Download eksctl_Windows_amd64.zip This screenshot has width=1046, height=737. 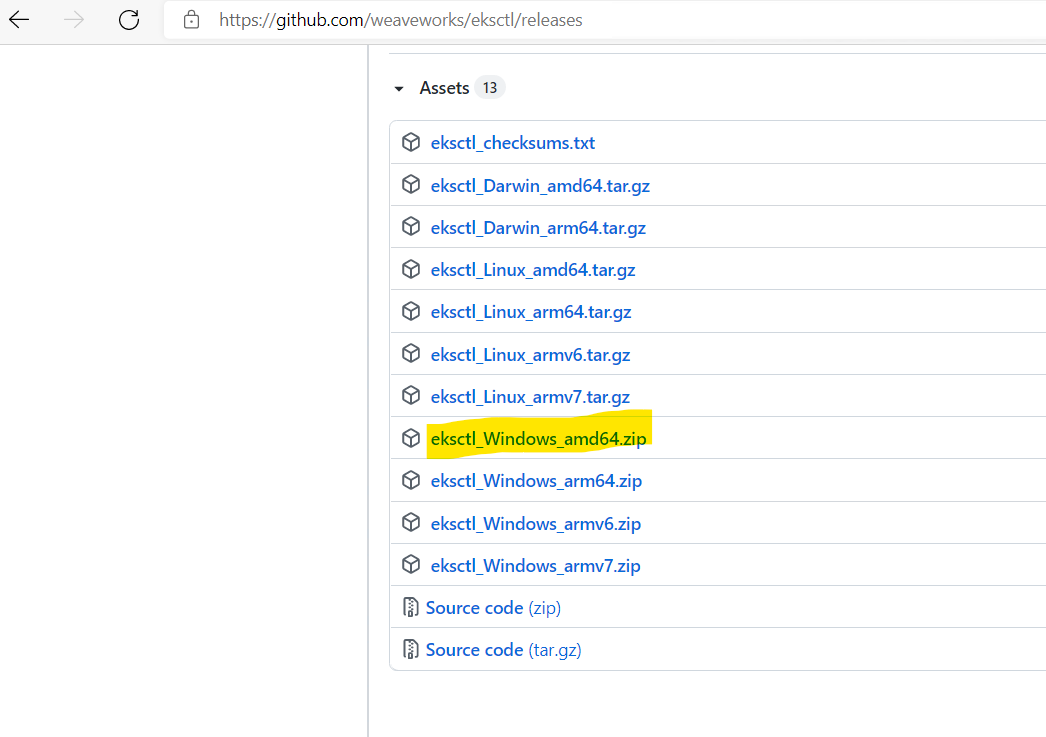(538, 438)
